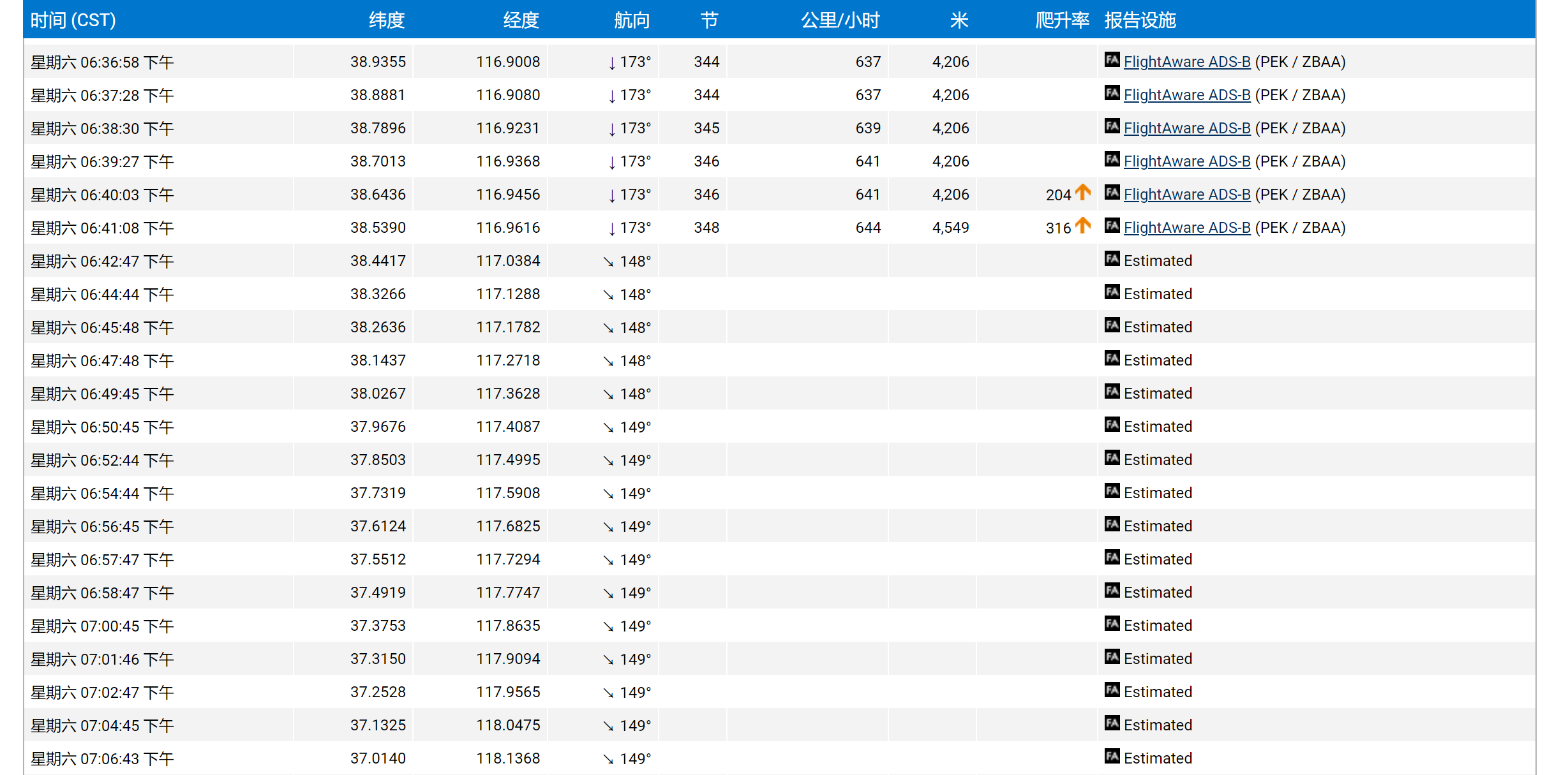Open FlightAware ADS-B link in 06:37:28 row

point(1187,95)
